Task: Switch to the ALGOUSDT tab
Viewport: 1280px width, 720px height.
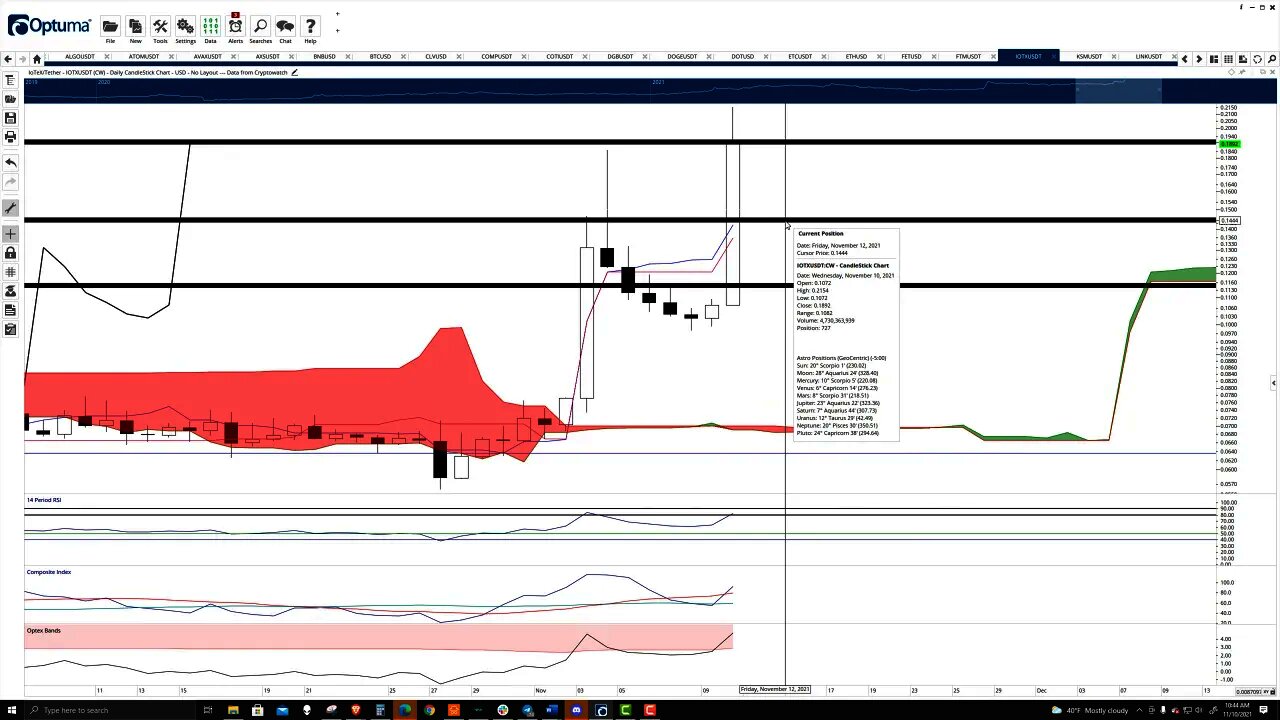Action: coord(80,57)
